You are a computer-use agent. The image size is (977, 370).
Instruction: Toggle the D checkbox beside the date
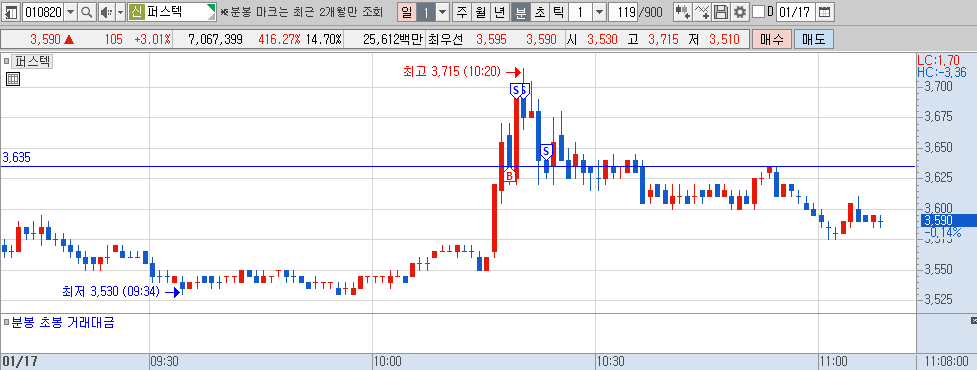pos(758,12)
